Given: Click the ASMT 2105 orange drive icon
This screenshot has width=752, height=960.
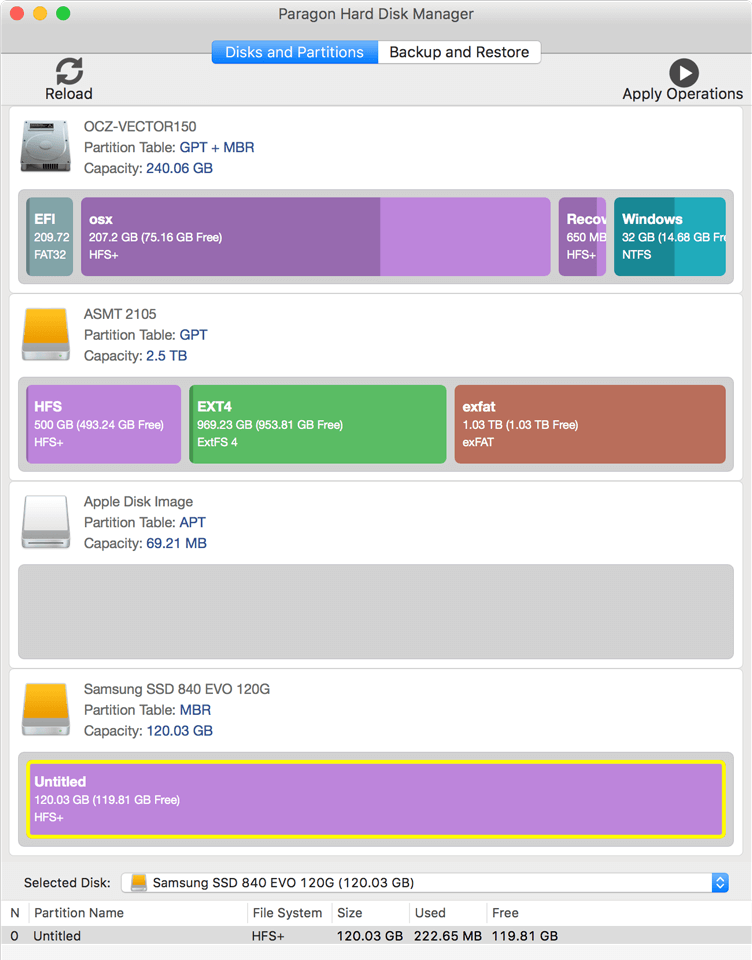Looking at the screenshot, I should [x=45, y=334].
